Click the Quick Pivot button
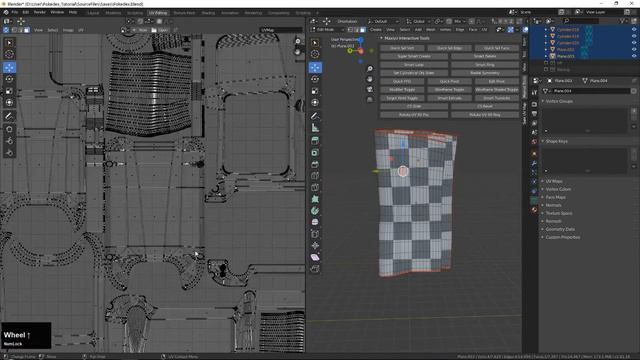This screenshot has height=360, width=640. pyautogui.click(x=449, y=82)
